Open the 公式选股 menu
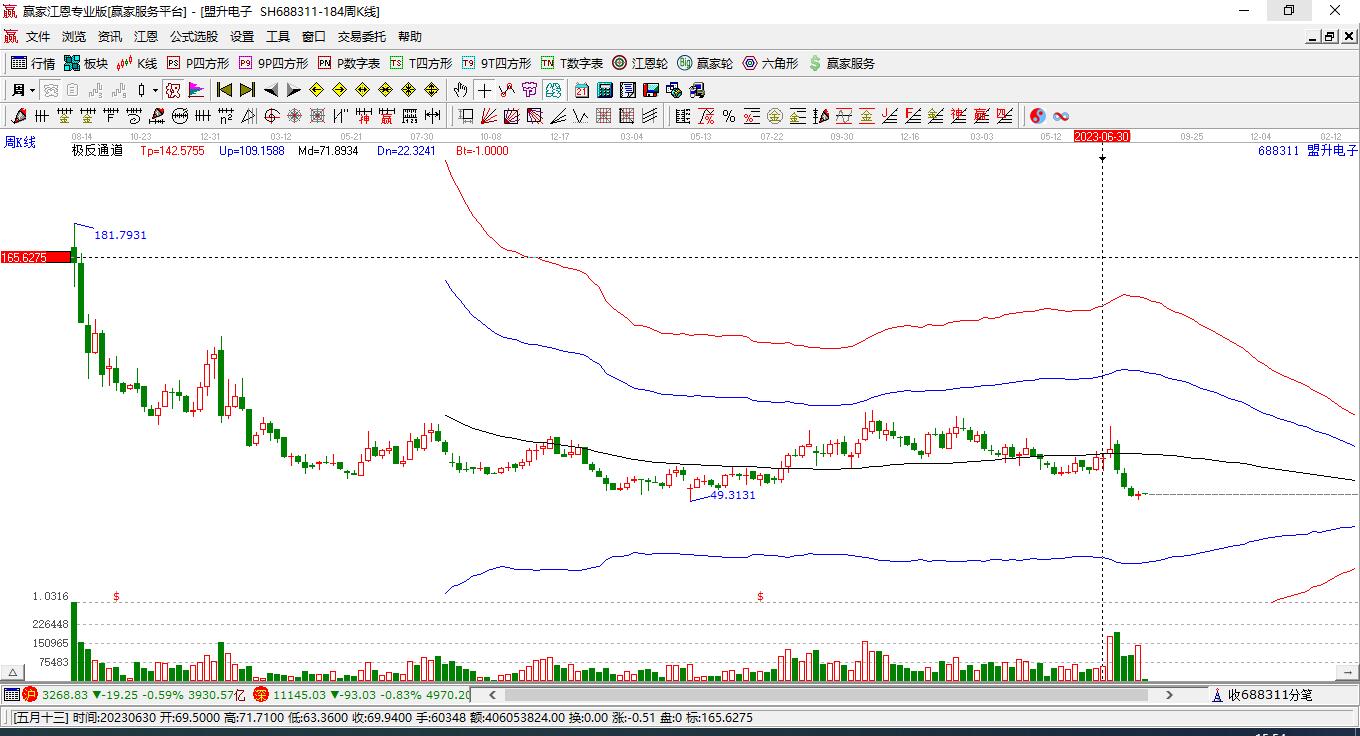The image size is (1360, 736). point(193,37)
